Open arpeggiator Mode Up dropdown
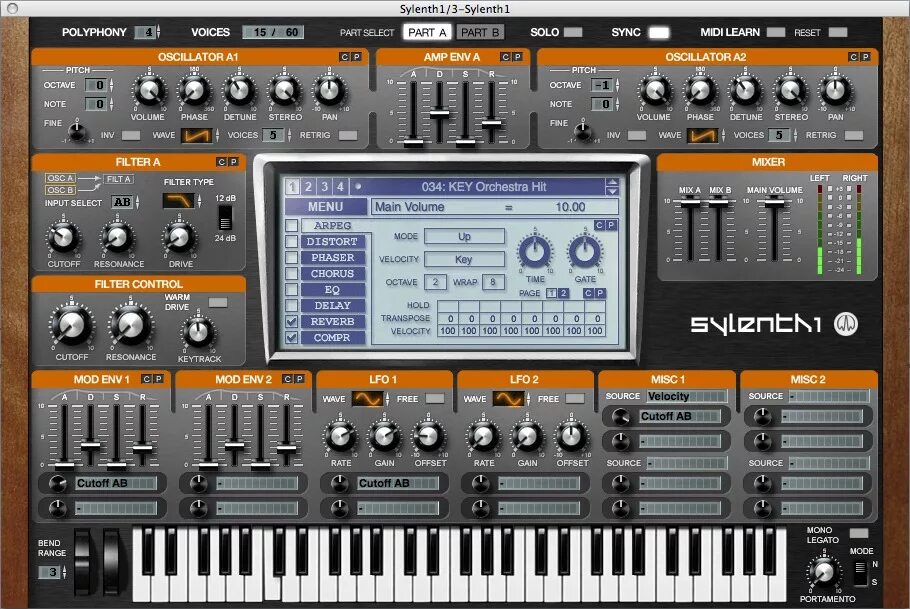 464,236
